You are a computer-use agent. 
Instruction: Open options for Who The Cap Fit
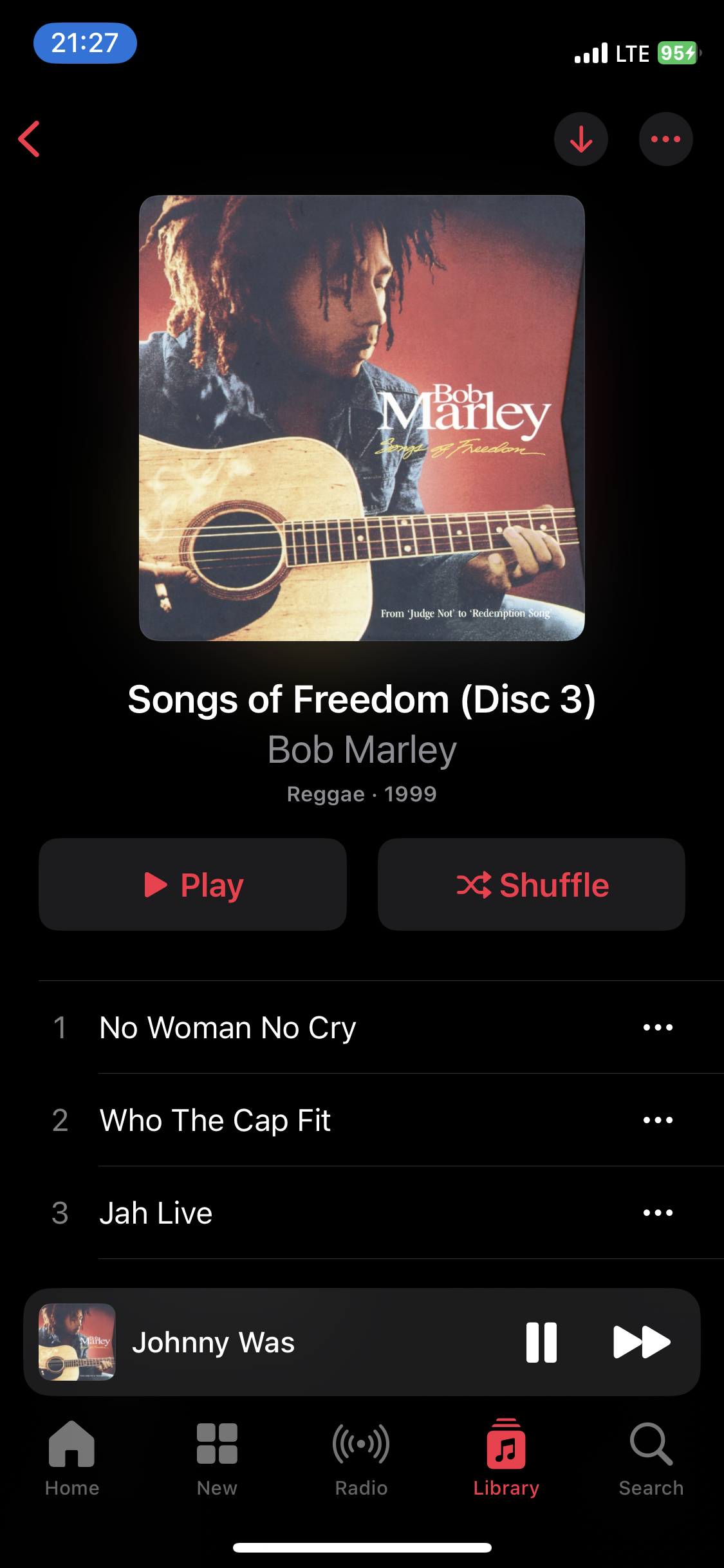(658, 1120)
